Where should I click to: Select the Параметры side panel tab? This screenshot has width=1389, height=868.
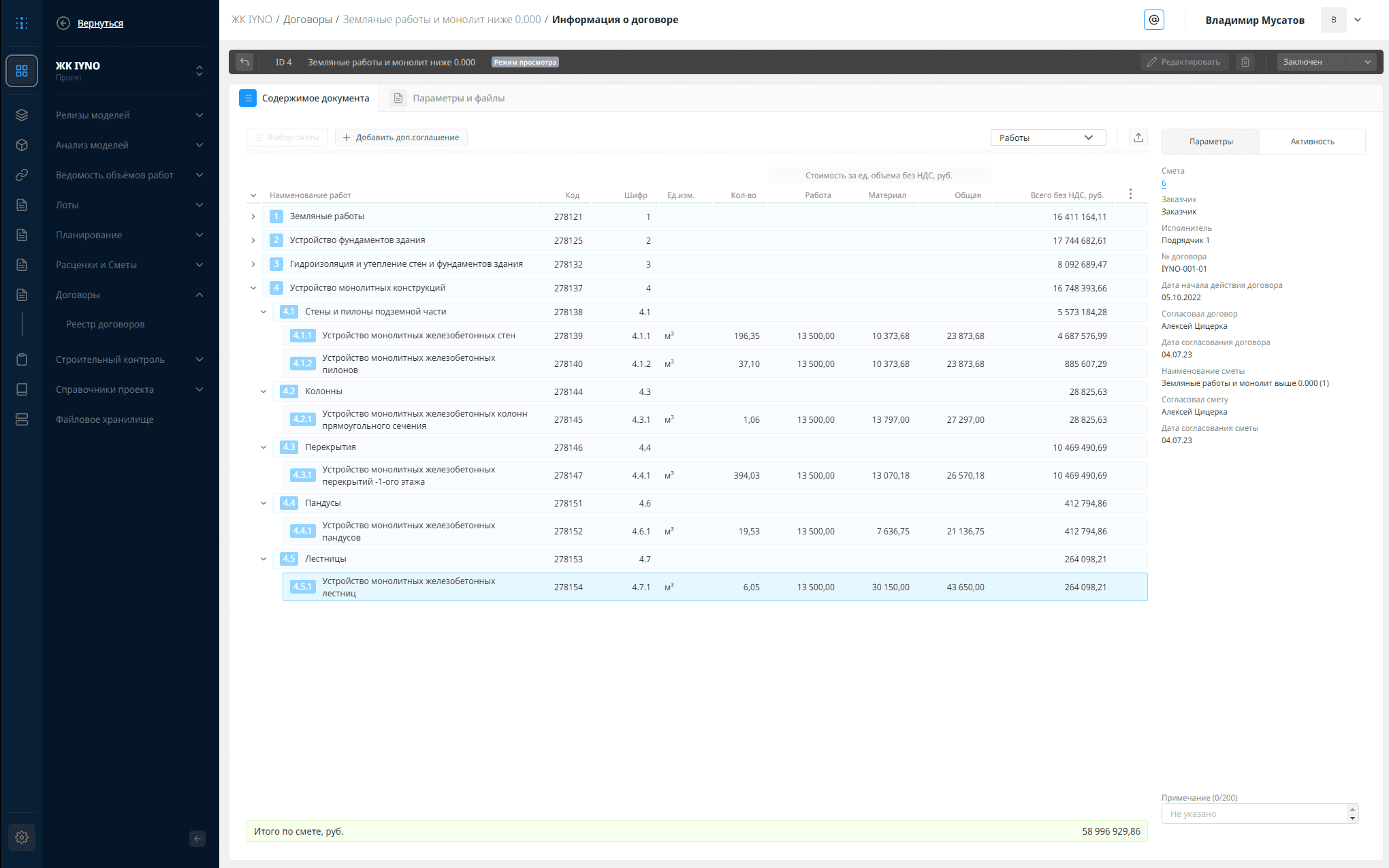click(x=1211, y=142)
